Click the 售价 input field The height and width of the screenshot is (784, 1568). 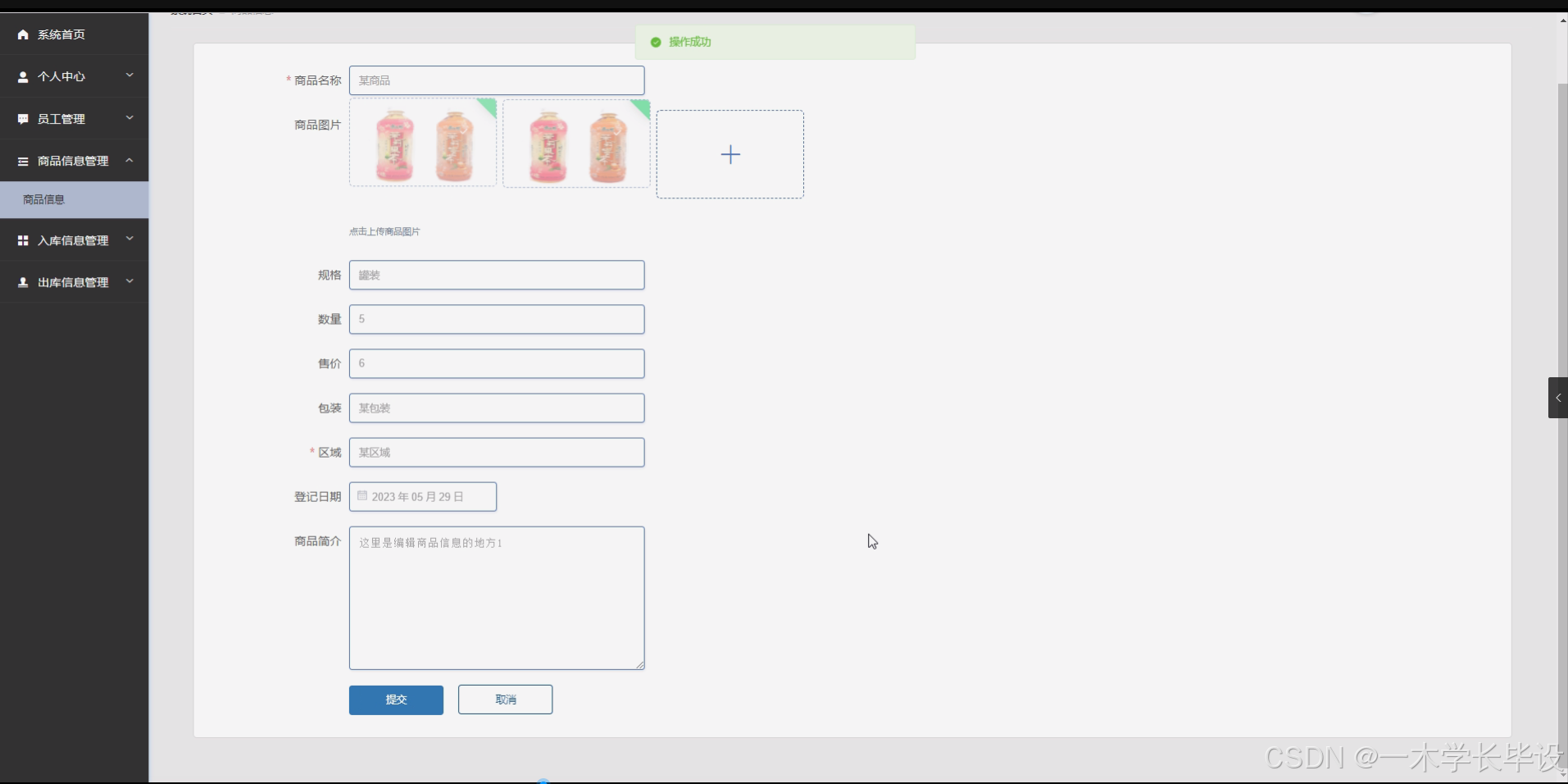click(x=497, y=363)
